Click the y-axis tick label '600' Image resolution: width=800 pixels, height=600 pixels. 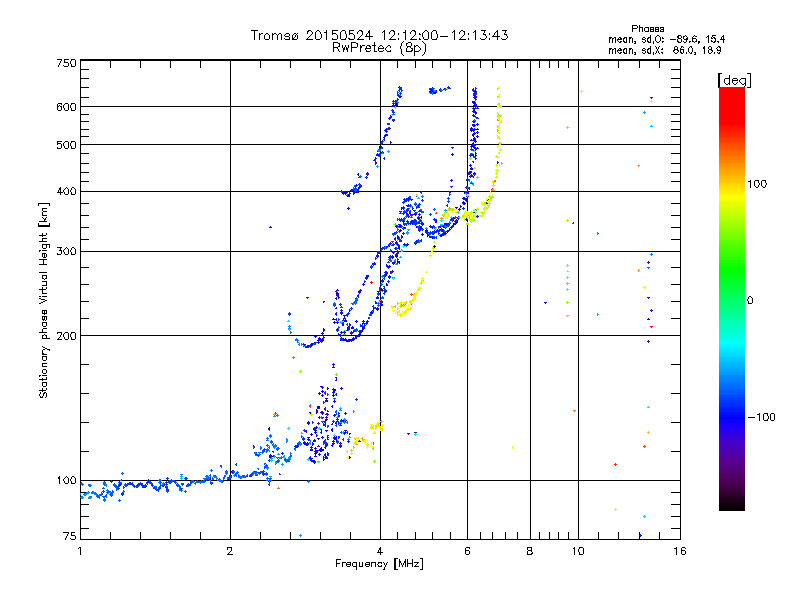click(x=67, y=107)
